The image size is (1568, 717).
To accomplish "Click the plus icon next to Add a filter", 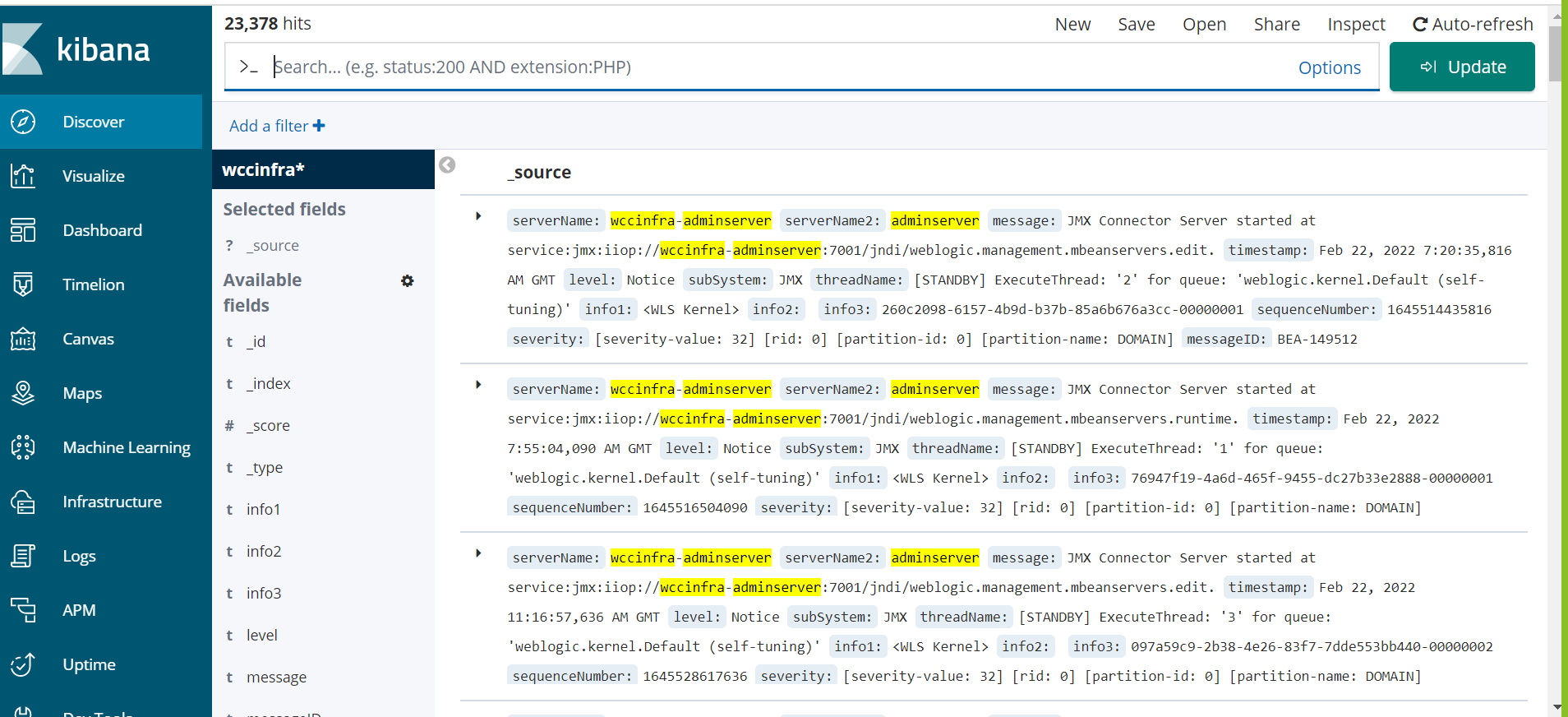I will 319,126.
